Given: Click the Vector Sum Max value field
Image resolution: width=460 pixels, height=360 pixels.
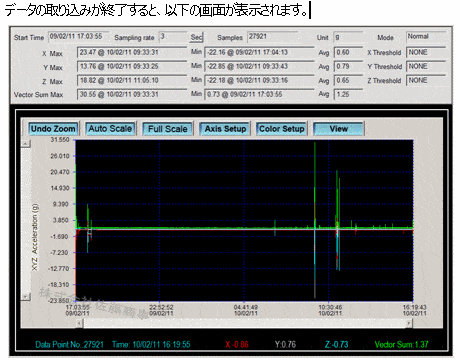Looking at the screenshot, I should tap(132, 94).
